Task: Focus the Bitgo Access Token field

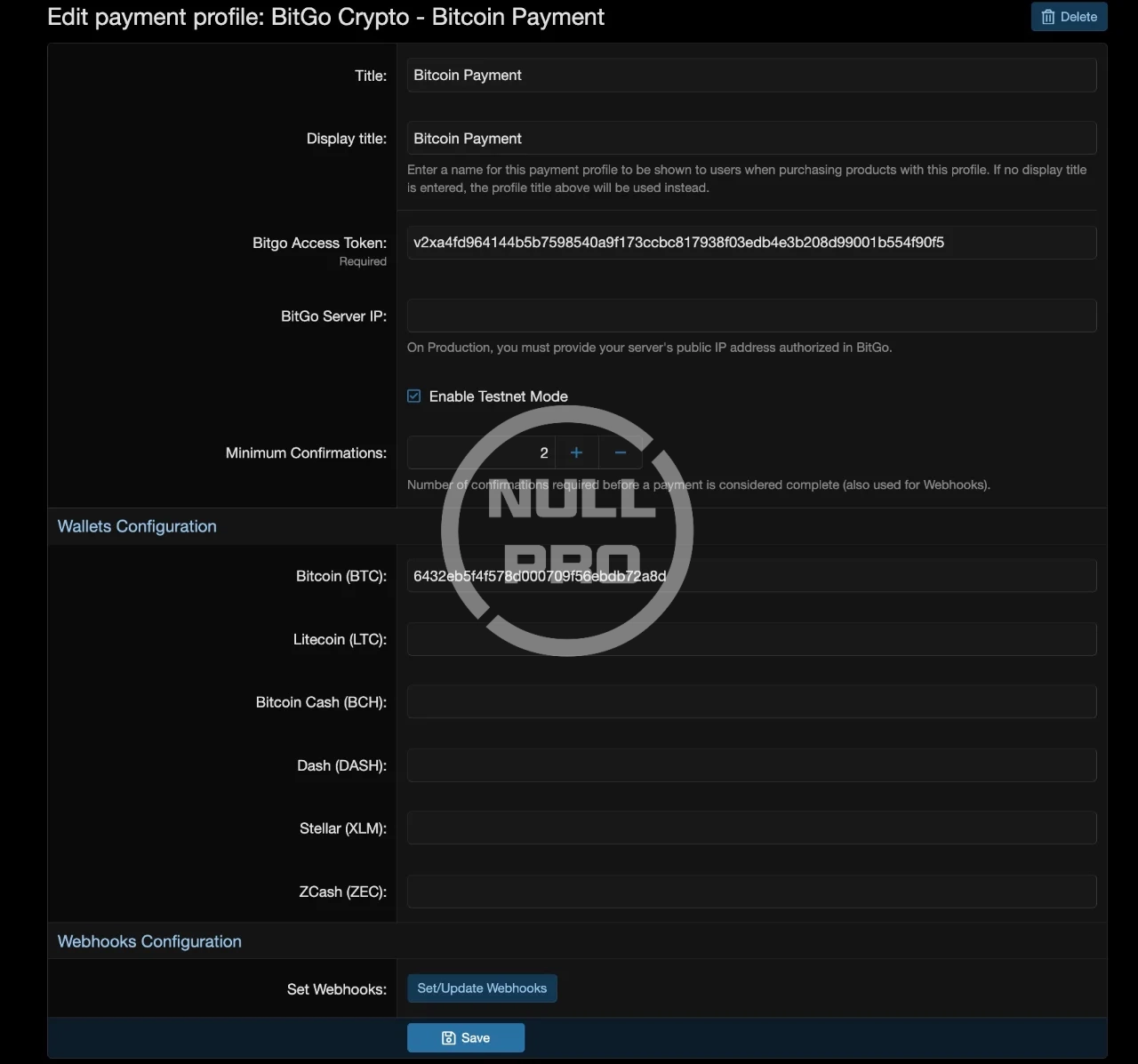Action: (751, 243)
